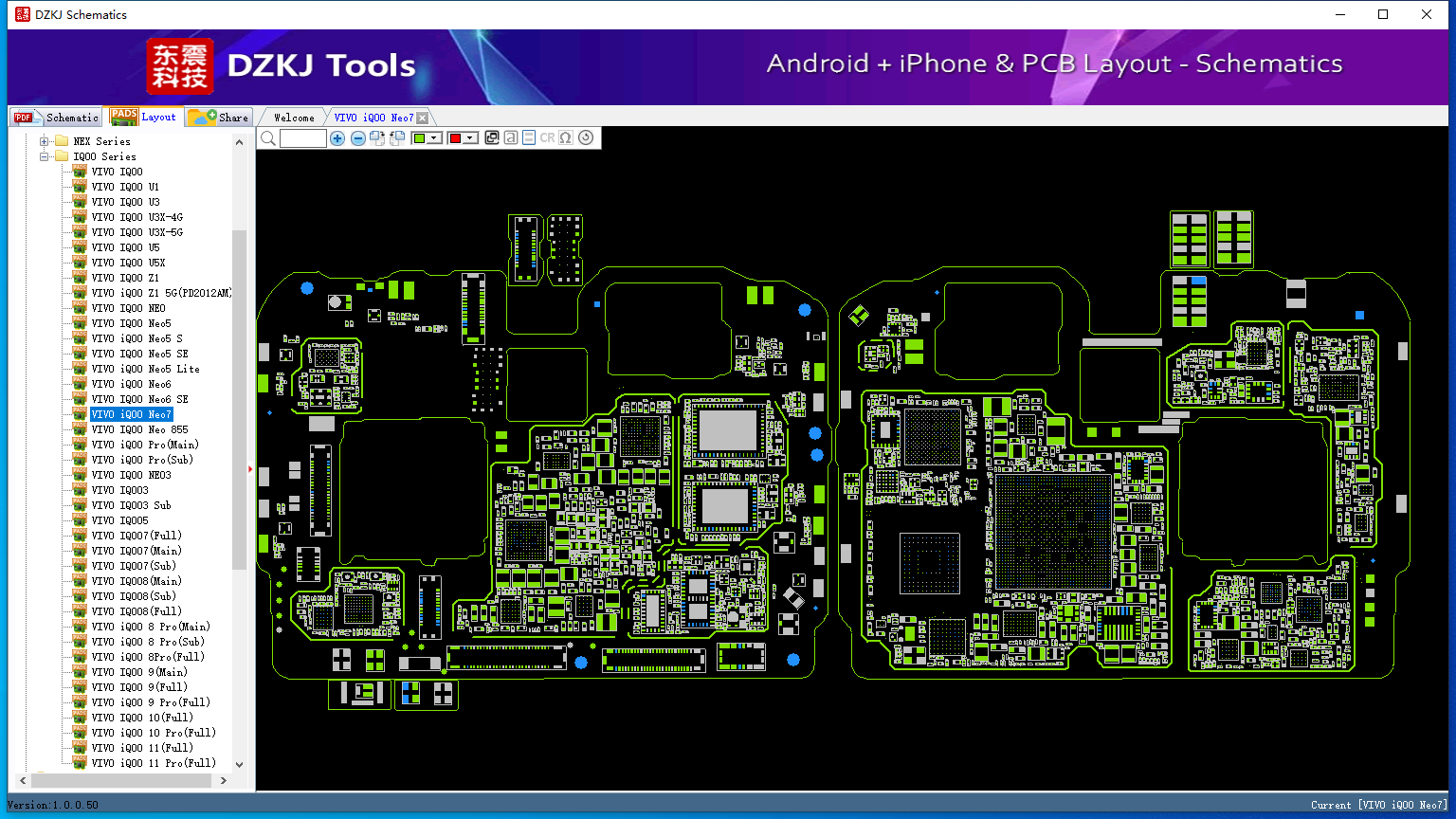Open VIVO iQOO Pro(Main) layout
1456x819 pixels.
pos(145,445)
